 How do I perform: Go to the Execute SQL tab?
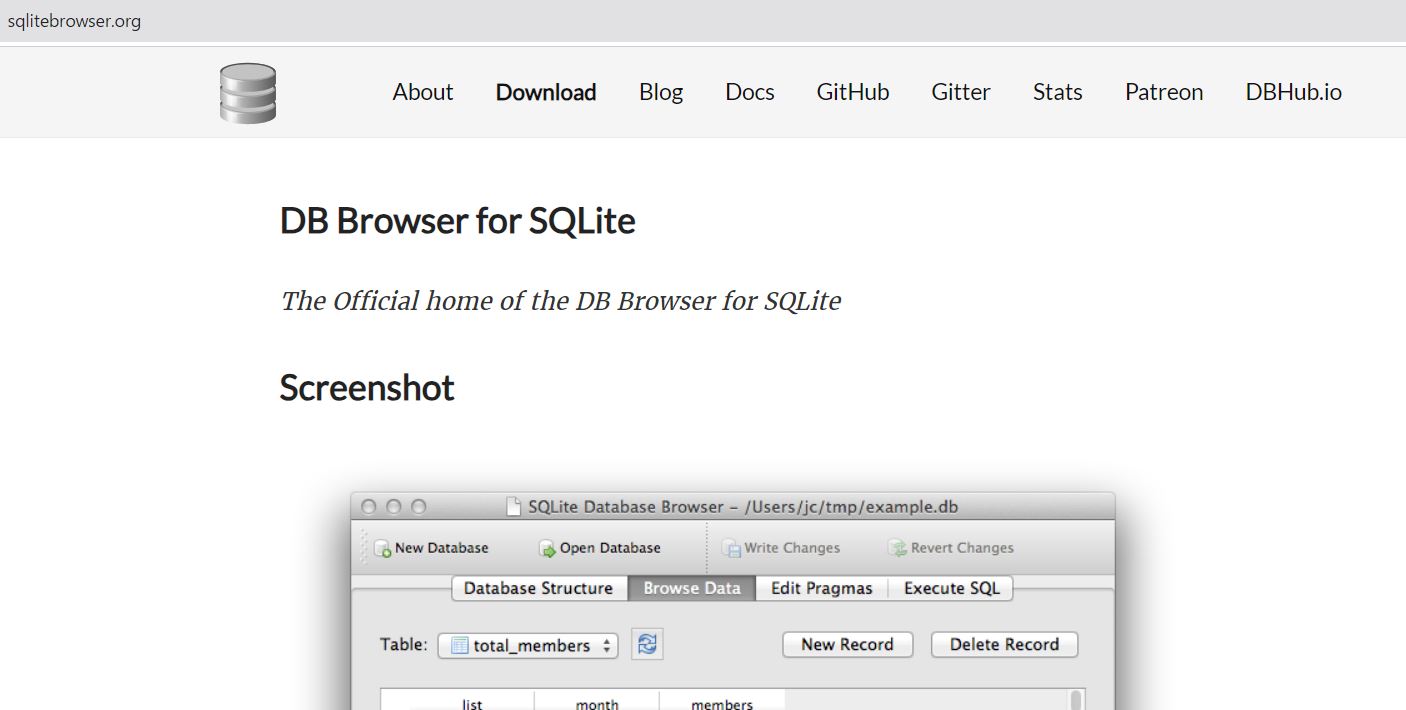[x=951, y=588]
